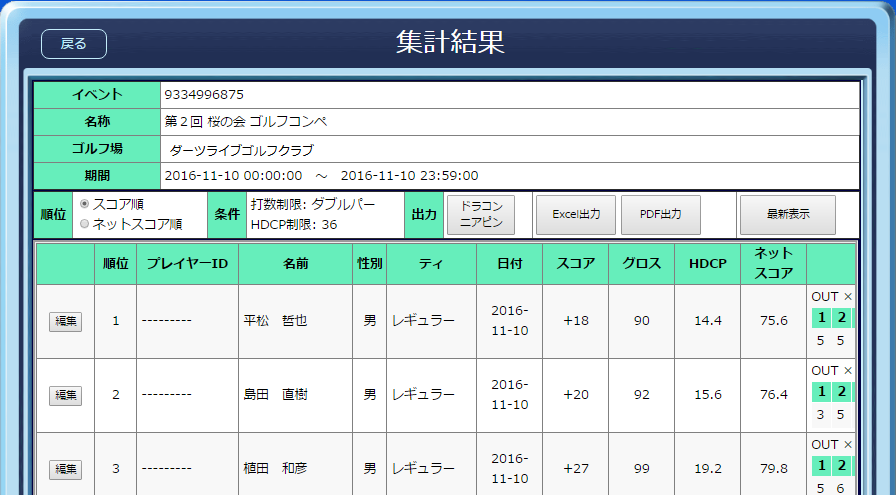Select ネットスコア順 ranking option
This screenshot has height=495, width=896.
click(84, 224)
